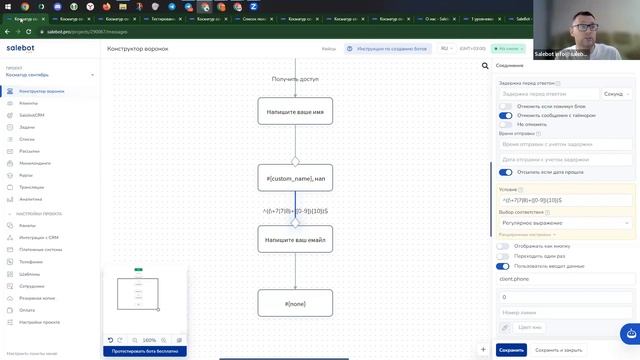Screen dimensions: 640x360
Task: Toggle Отображать как кнопку
Action: pyautogui.click(x=502, y=246)
